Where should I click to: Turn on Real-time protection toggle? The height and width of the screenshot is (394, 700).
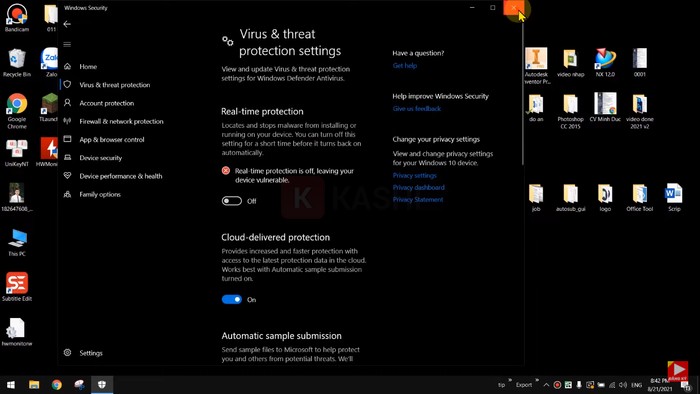pos(232,201)
